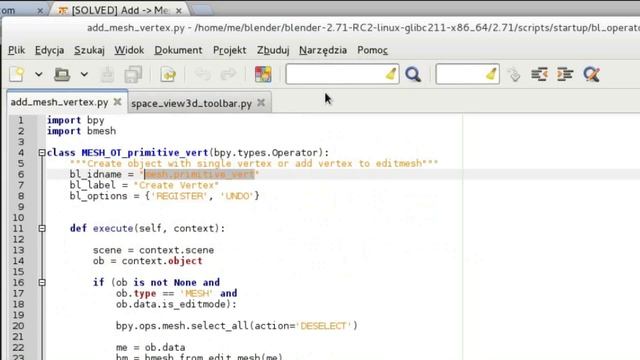
Task: Click the highlighted bl_idname string value
Action: click(200, 174)
